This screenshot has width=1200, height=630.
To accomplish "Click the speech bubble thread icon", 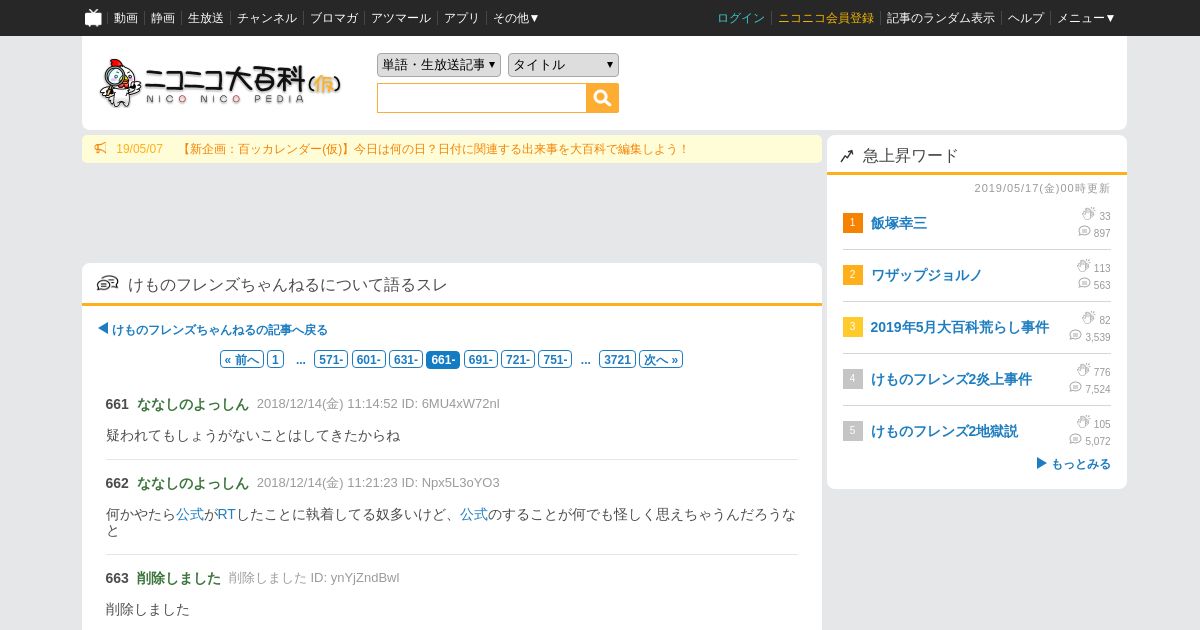I will 108,284.
